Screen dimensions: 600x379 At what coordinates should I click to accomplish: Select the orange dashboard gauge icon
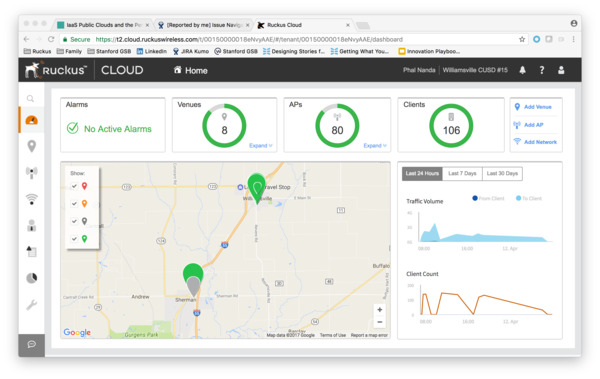(31, 120)
